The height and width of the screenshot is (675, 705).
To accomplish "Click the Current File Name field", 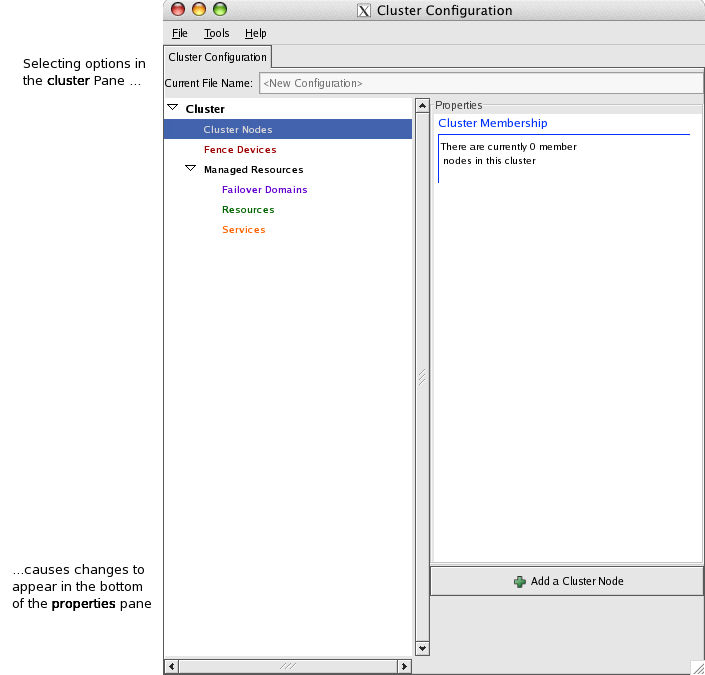I will [480, 83].
